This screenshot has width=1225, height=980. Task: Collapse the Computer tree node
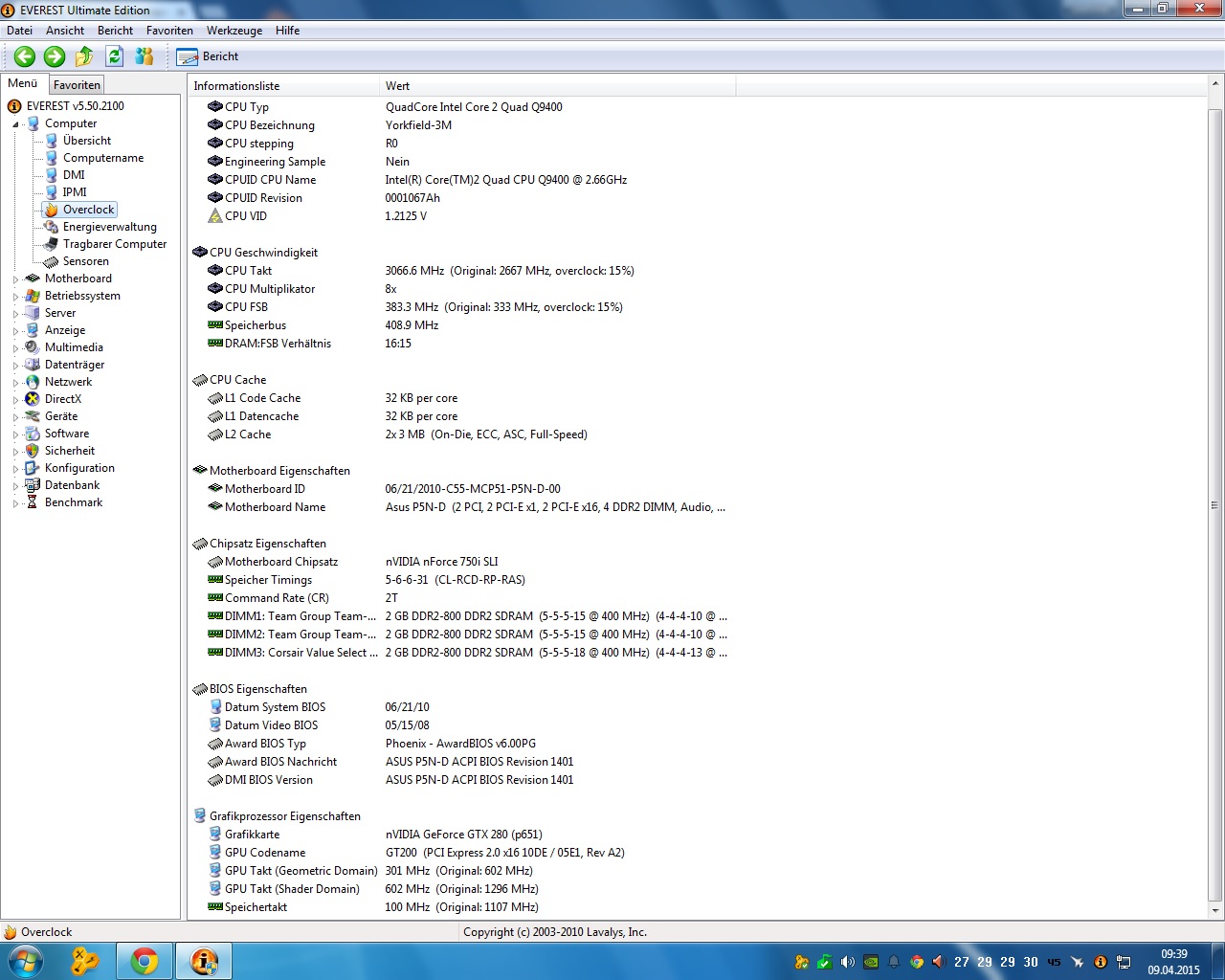(15, 124)
